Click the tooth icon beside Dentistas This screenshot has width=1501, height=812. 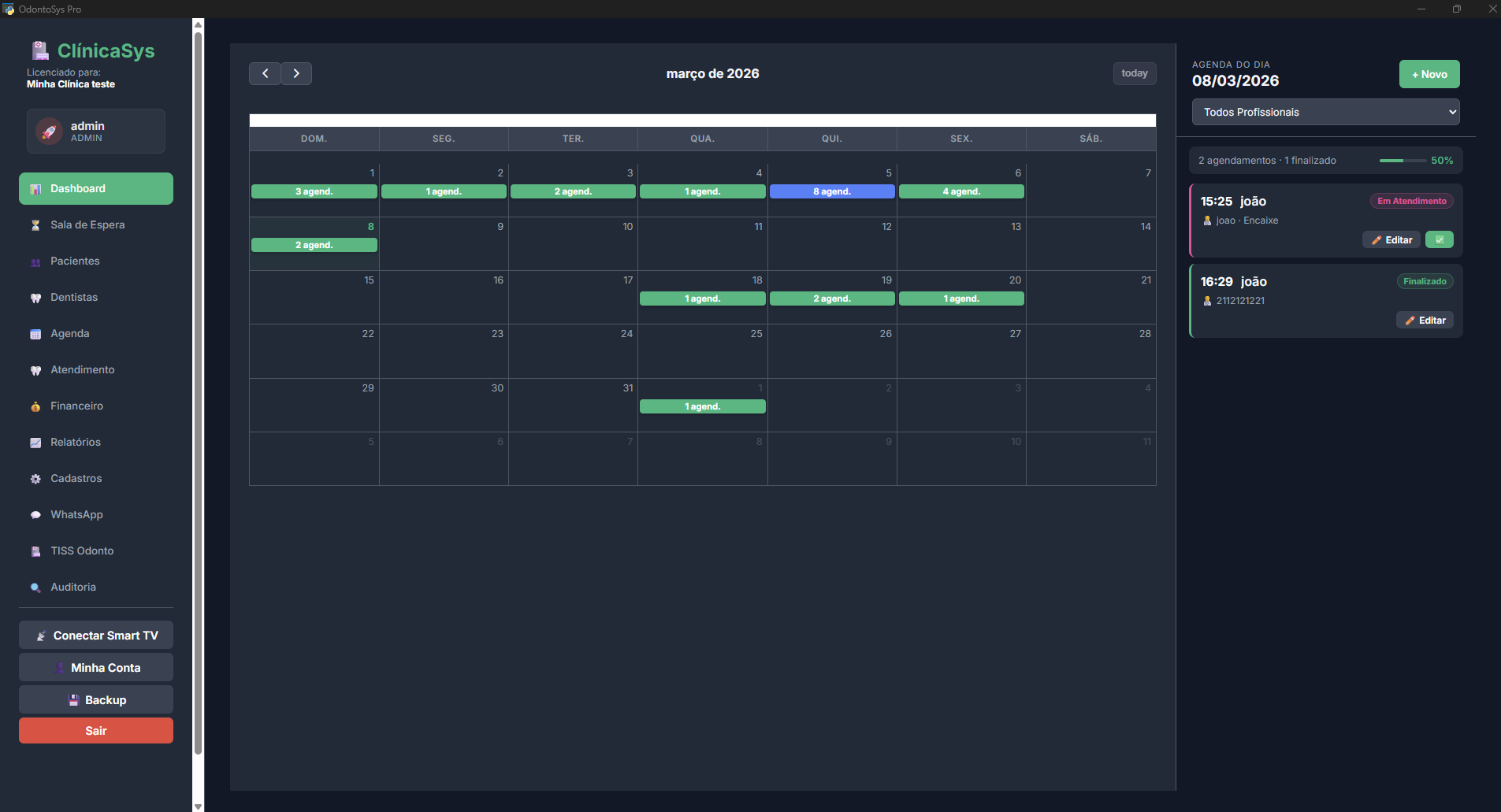(35, 298)
